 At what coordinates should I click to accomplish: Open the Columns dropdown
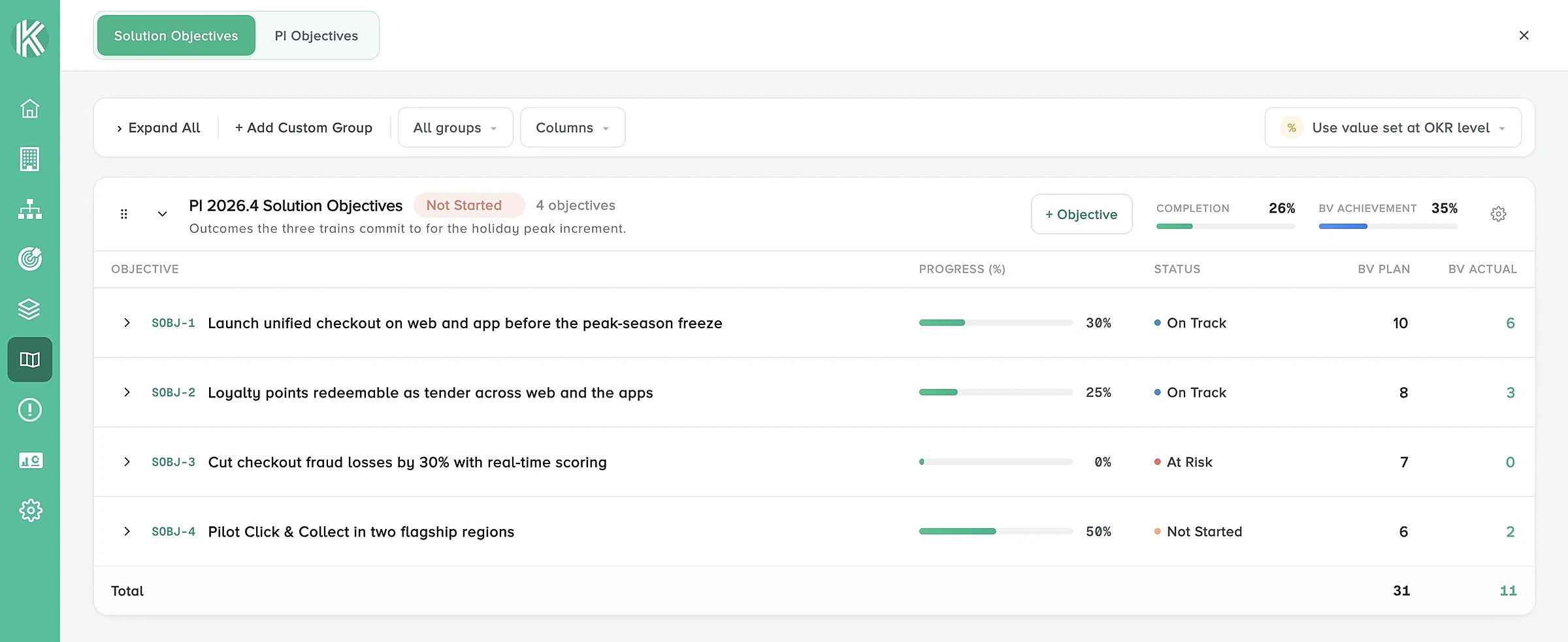tap(572, 127)
